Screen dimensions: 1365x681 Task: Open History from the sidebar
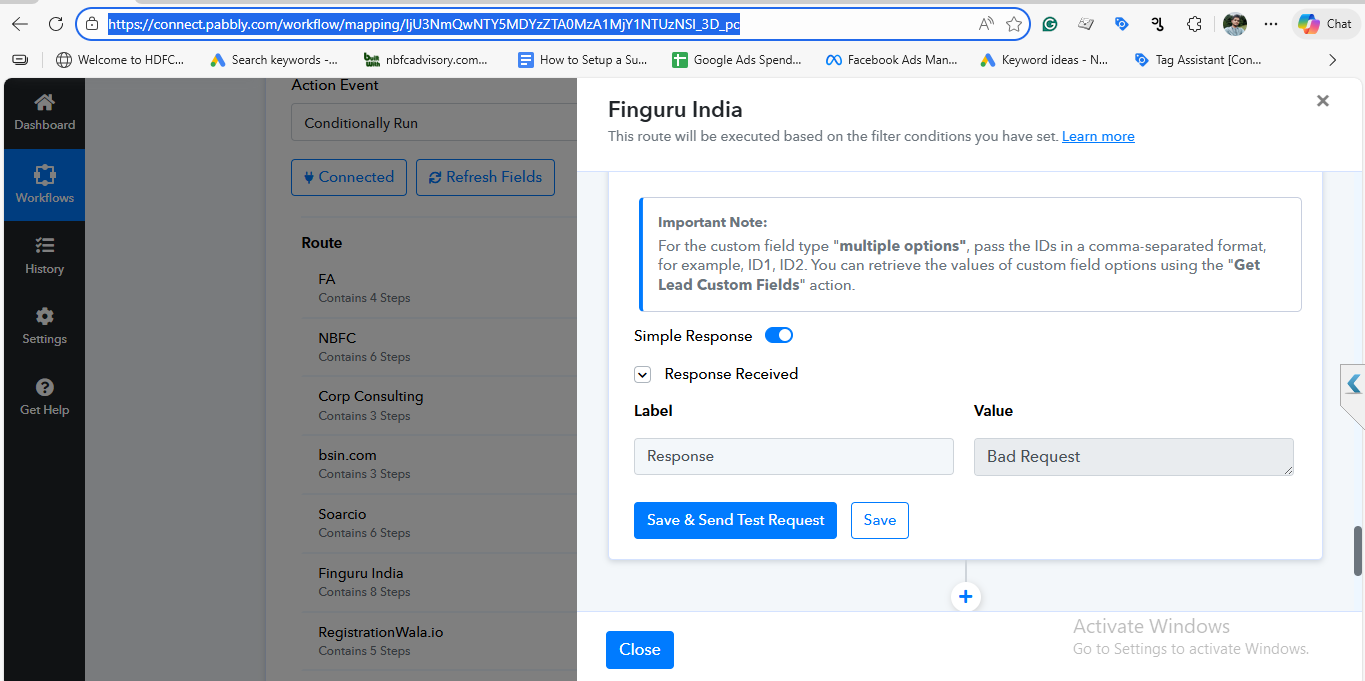coord(44,256)
